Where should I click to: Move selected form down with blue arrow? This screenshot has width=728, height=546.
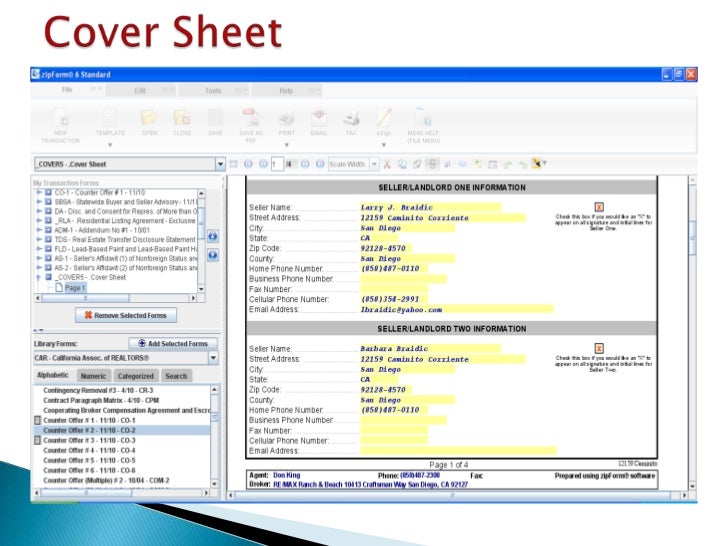213,255
